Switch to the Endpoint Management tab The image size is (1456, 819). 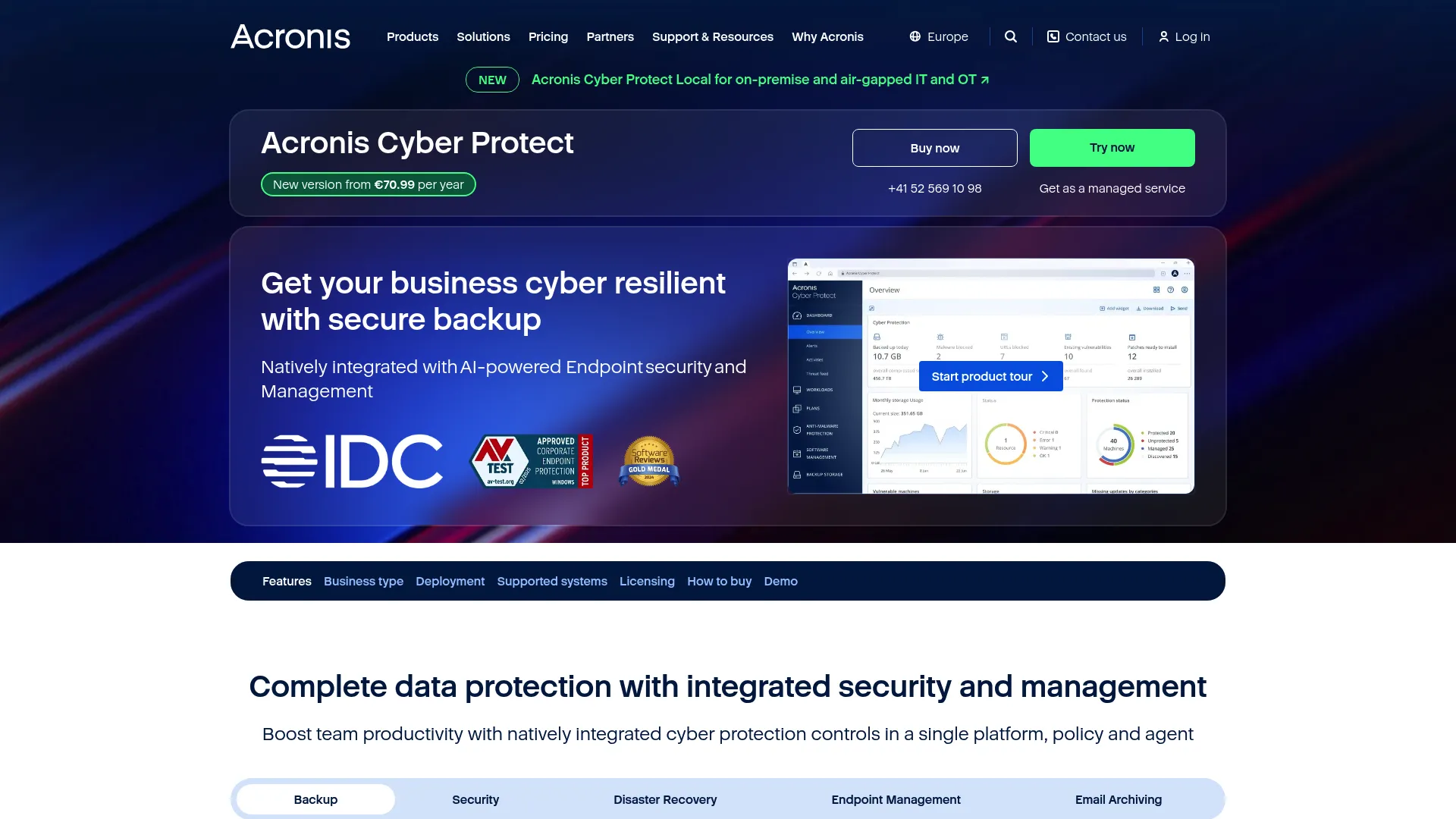pyautogui.click(x=896, y=799)
